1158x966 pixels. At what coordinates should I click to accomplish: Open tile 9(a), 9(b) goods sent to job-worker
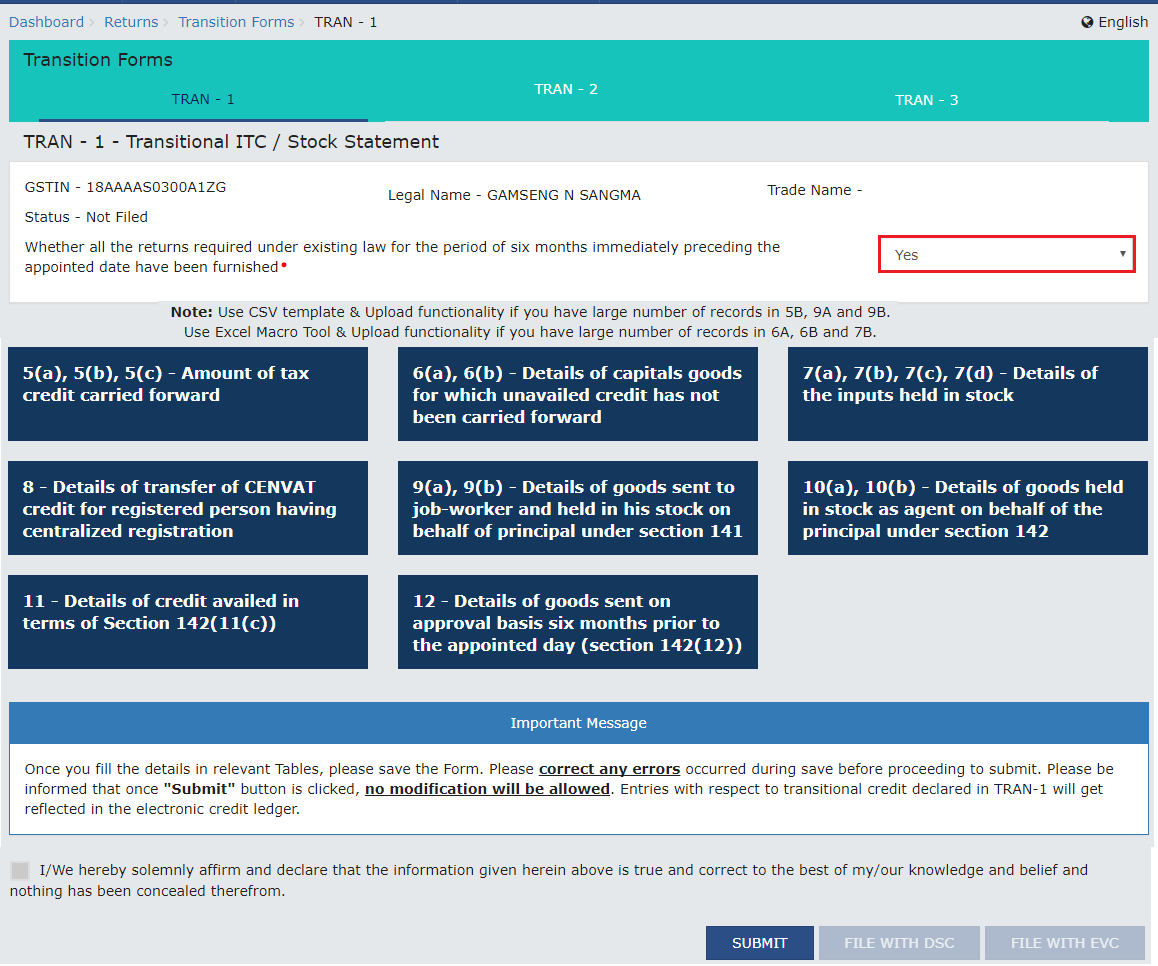[x=578, y=508]
